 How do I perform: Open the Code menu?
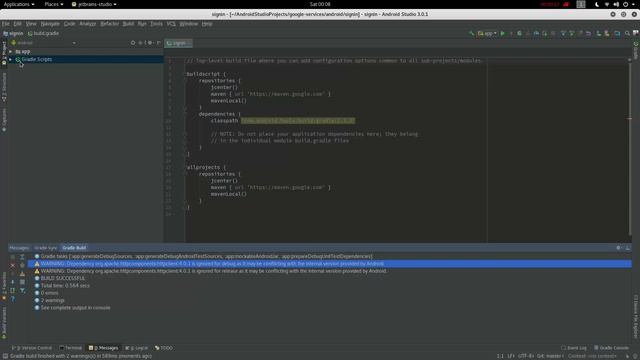pyautogui.click(x=69, y=24)
